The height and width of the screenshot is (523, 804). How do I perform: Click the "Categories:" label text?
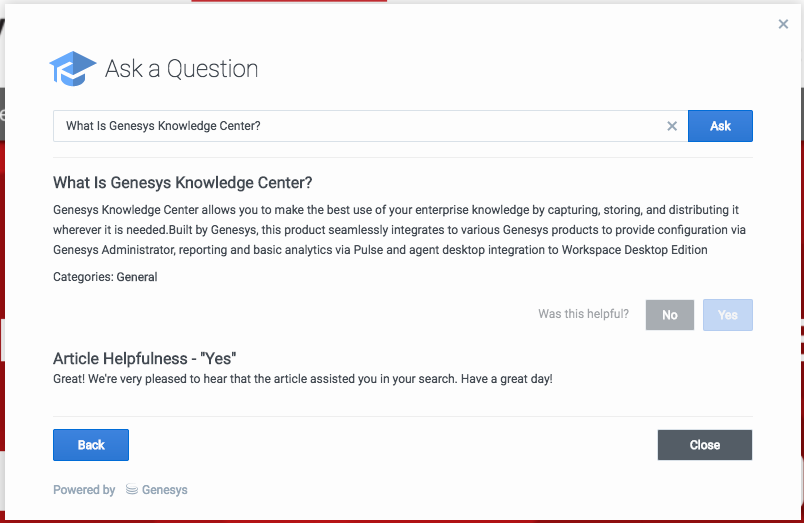83,277
